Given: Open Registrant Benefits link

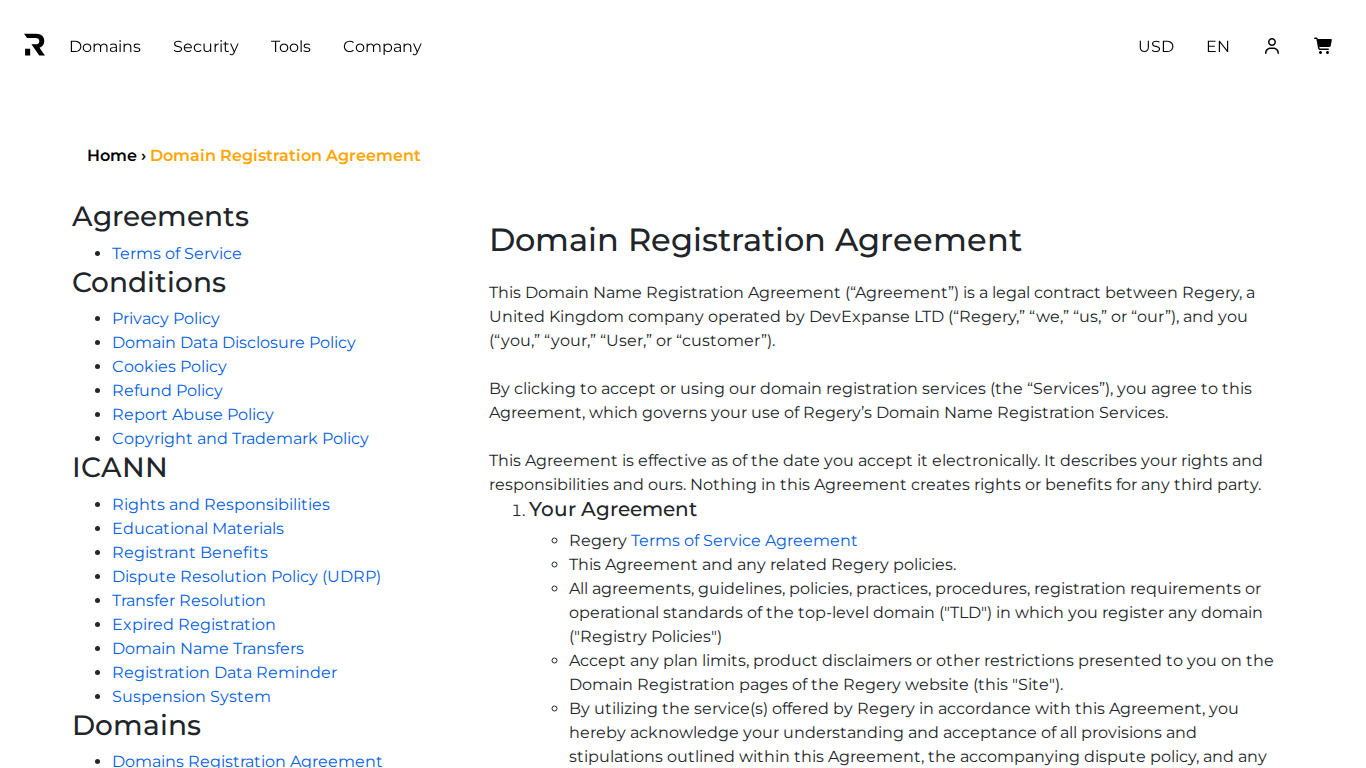Looking at the screenshot, I should [190, 553].
